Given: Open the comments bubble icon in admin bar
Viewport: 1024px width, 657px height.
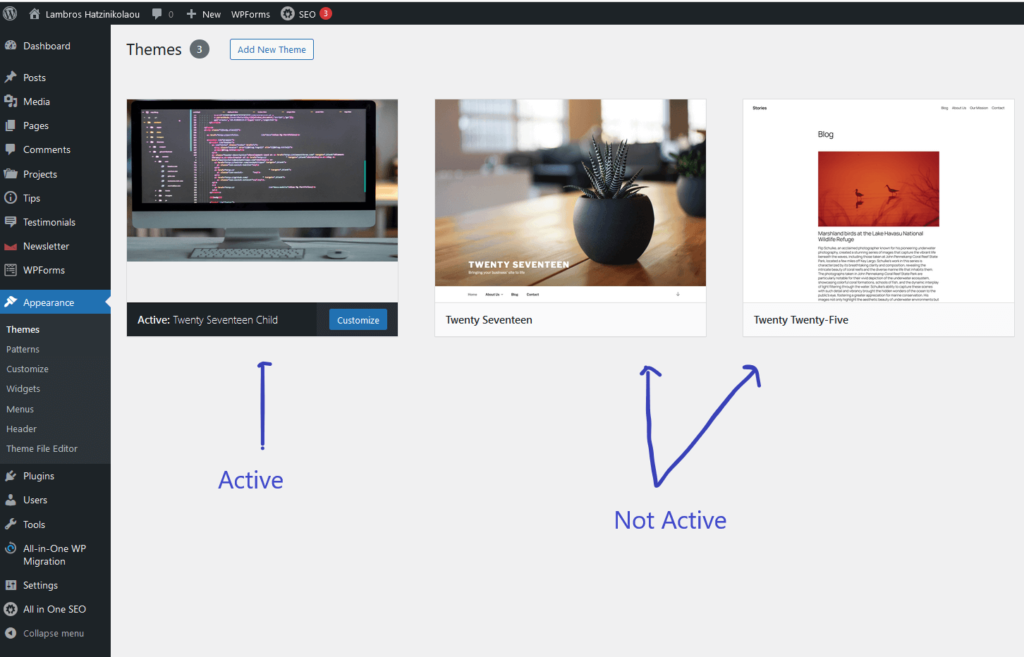Looking at the screenshot, I should [158, 14].
